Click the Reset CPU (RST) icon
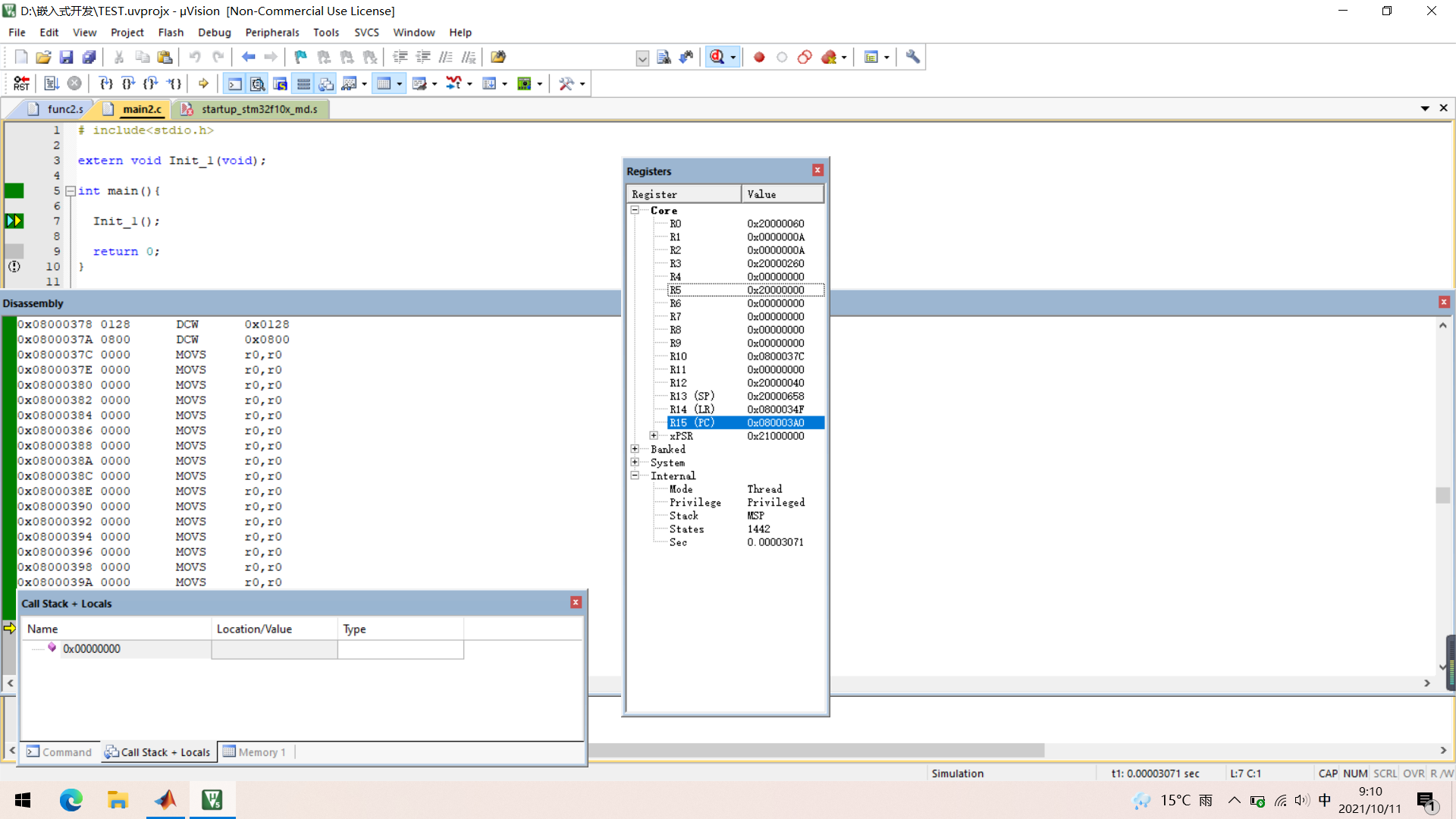The height and width of the screenshot is (819, 1456). click(21, 83)
